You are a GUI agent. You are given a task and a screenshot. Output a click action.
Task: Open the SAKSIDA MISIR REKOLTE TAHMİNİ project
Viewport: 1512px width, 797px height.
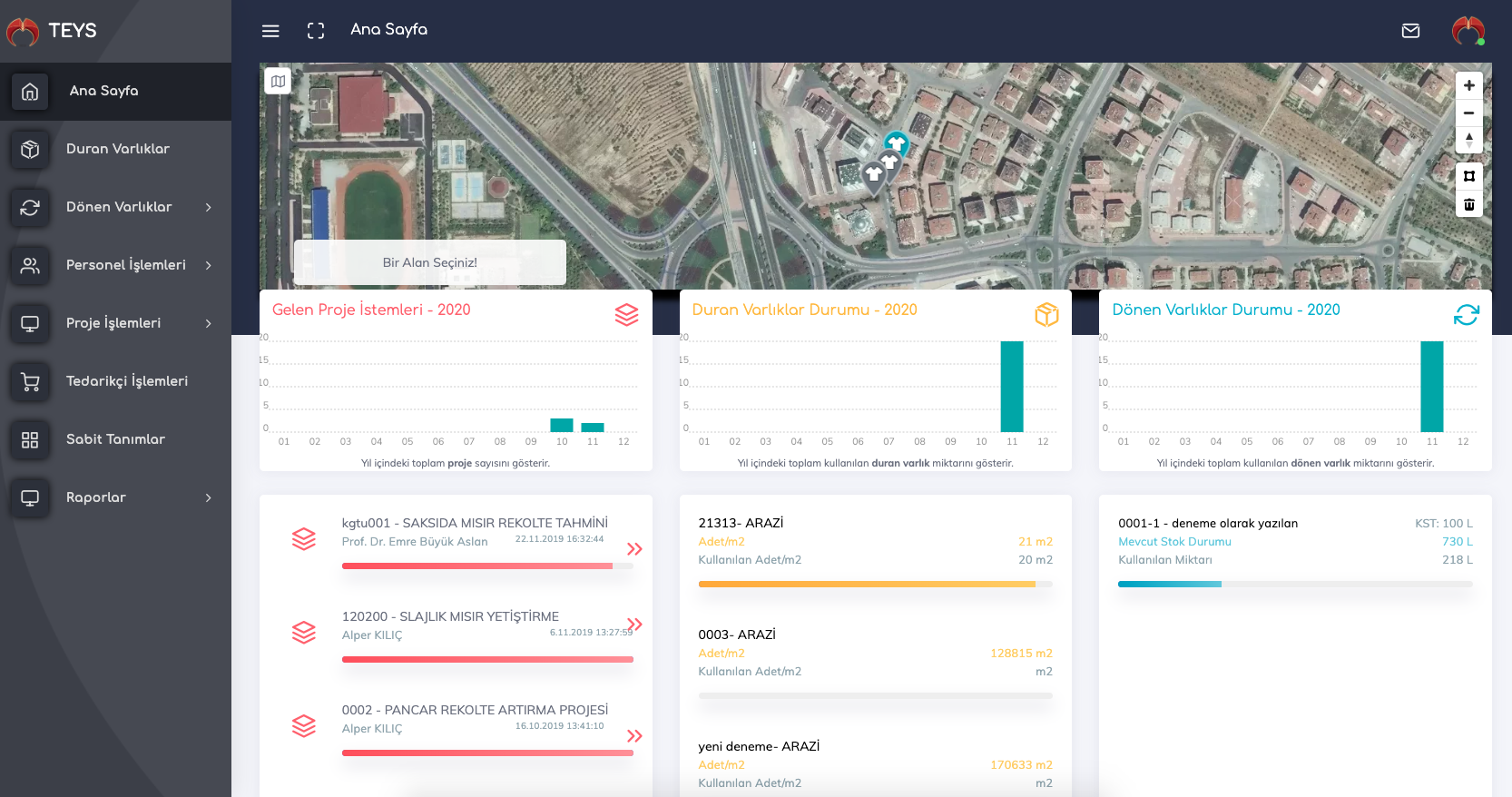(x=474, y=523)
